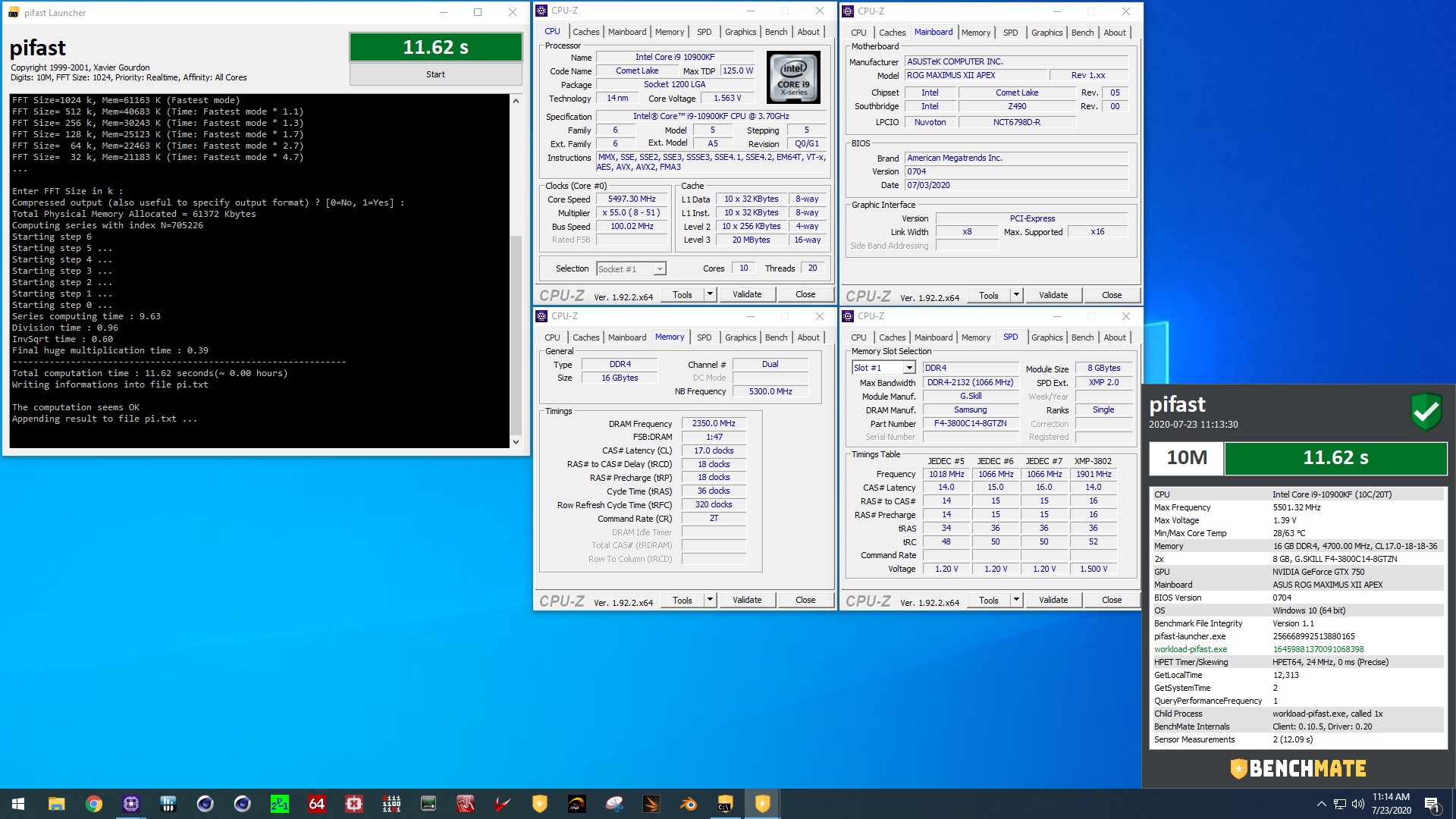
Task: Click Model field ROG MAXIMUS XII APEX
Action: click(974, 75)
